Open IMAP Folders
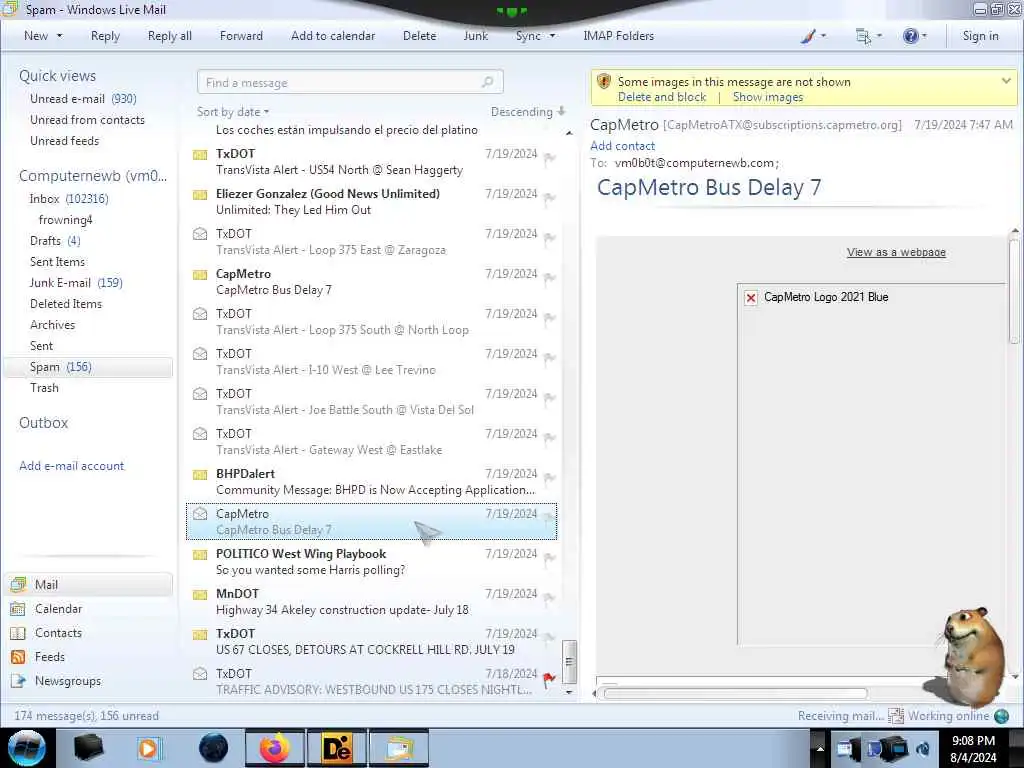 618,36
